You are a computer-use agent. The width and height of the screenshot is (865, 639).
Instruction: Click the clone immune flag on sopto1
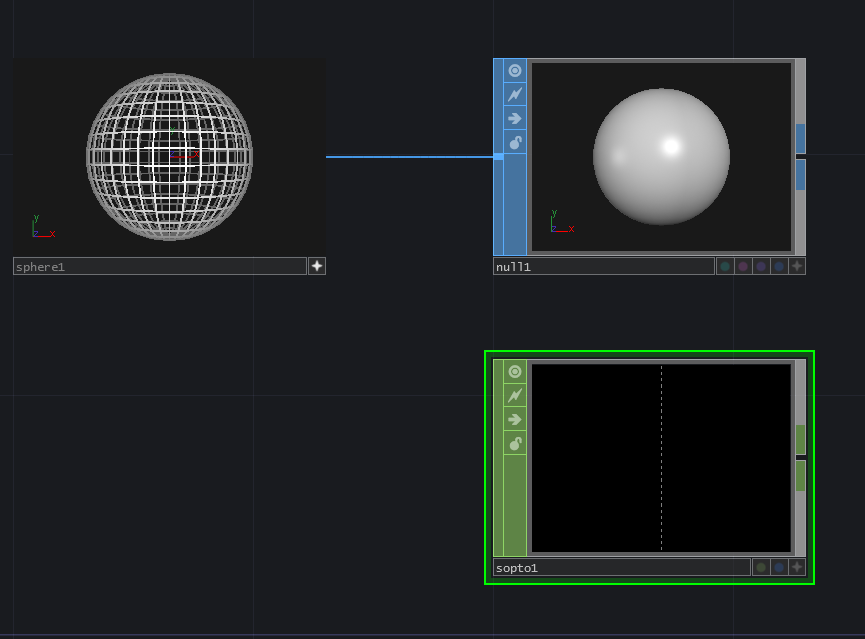[515, 395]
